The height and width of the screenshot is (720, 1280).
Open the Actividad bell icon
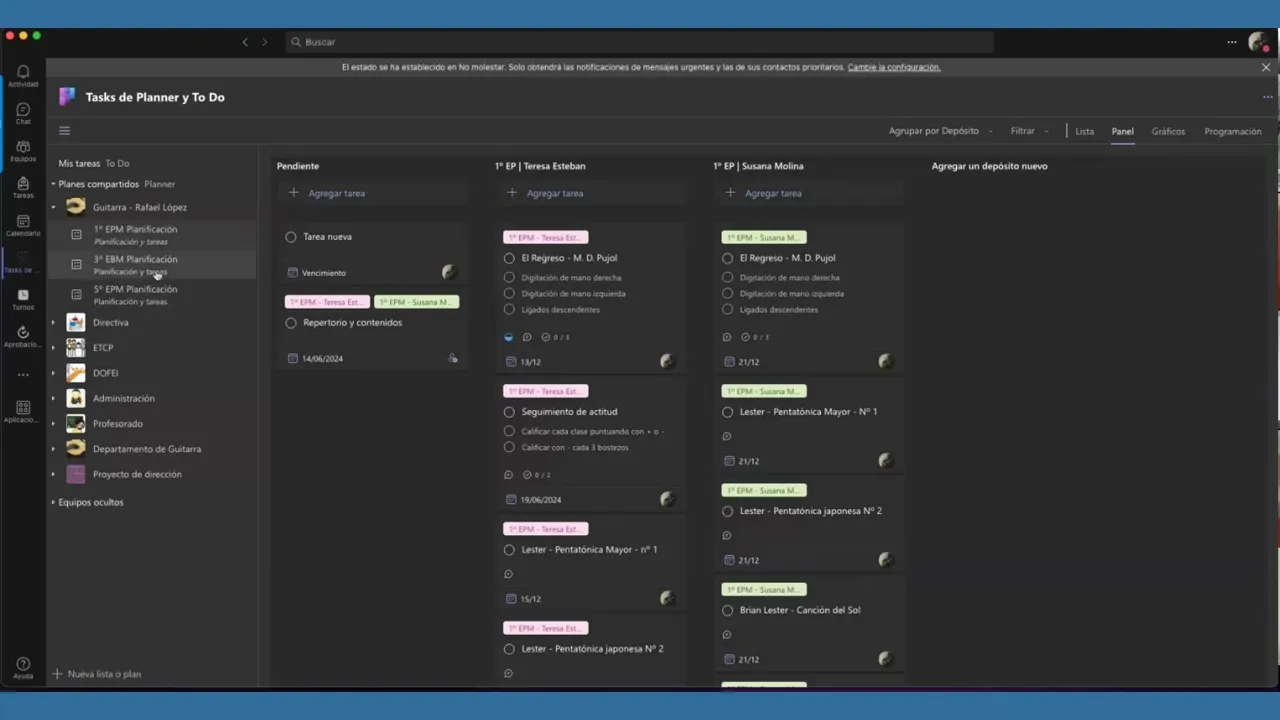(x=23, y=72)
